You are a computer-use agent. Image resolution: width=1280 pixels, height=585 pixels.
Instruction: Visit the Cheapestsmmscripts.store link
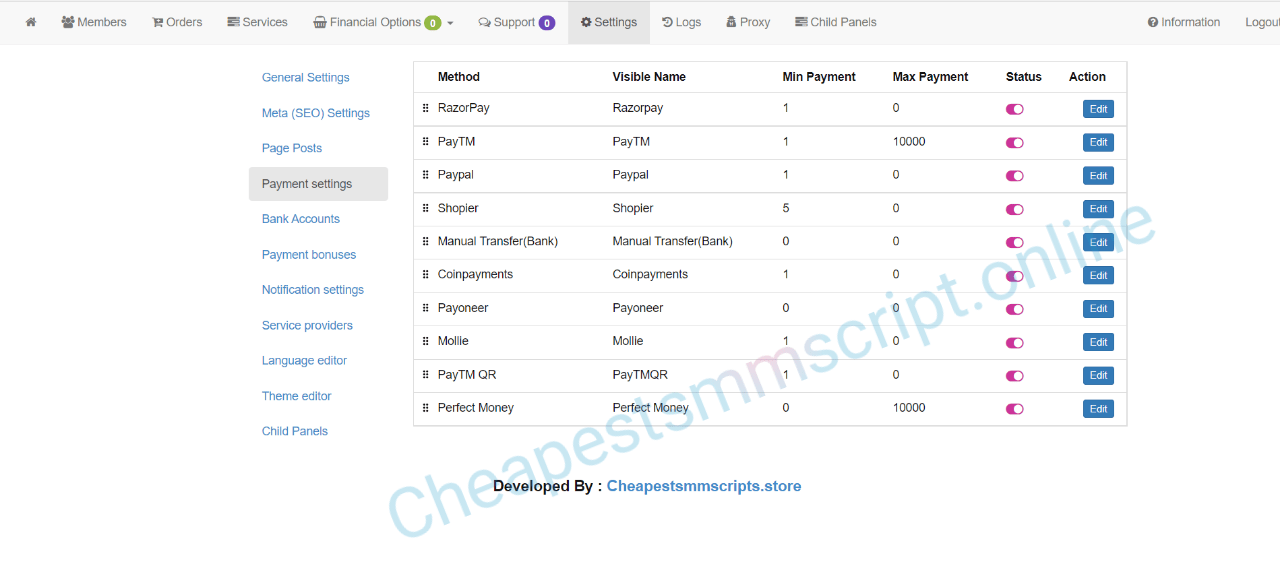pyautogui.click(x=703, y=486)
